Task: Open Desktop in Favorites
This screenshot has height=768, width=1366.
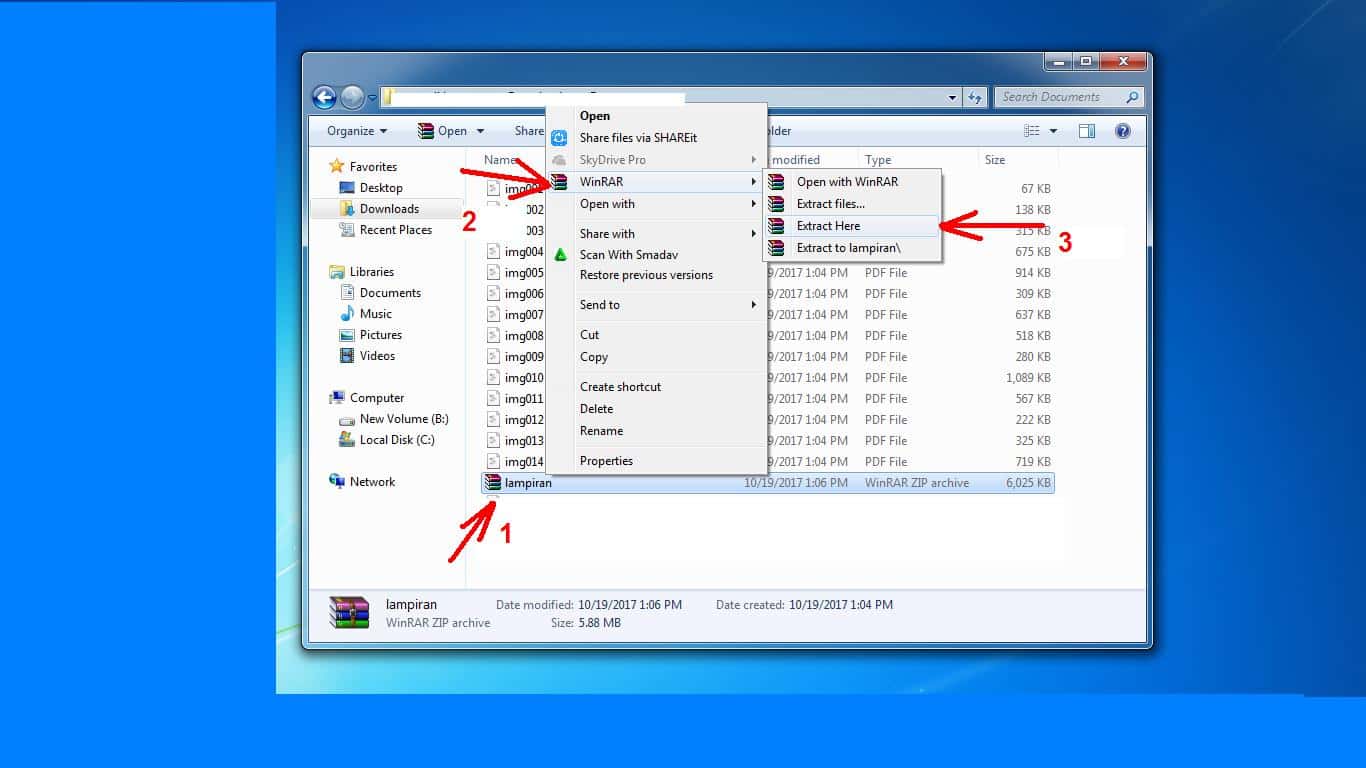Action: coord(381,188)
